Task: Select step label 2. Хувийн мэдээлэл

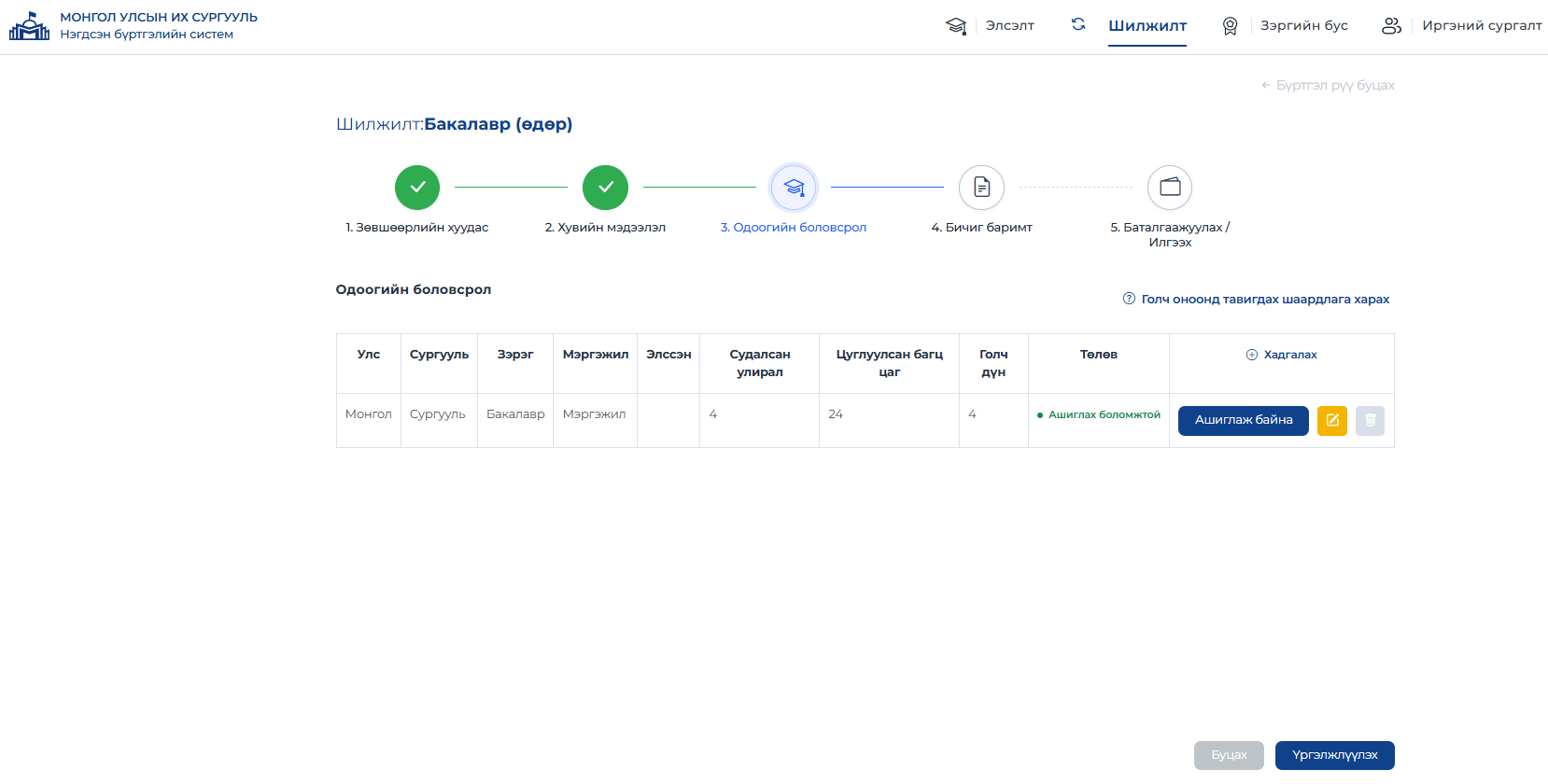Action: click(605, 228)
